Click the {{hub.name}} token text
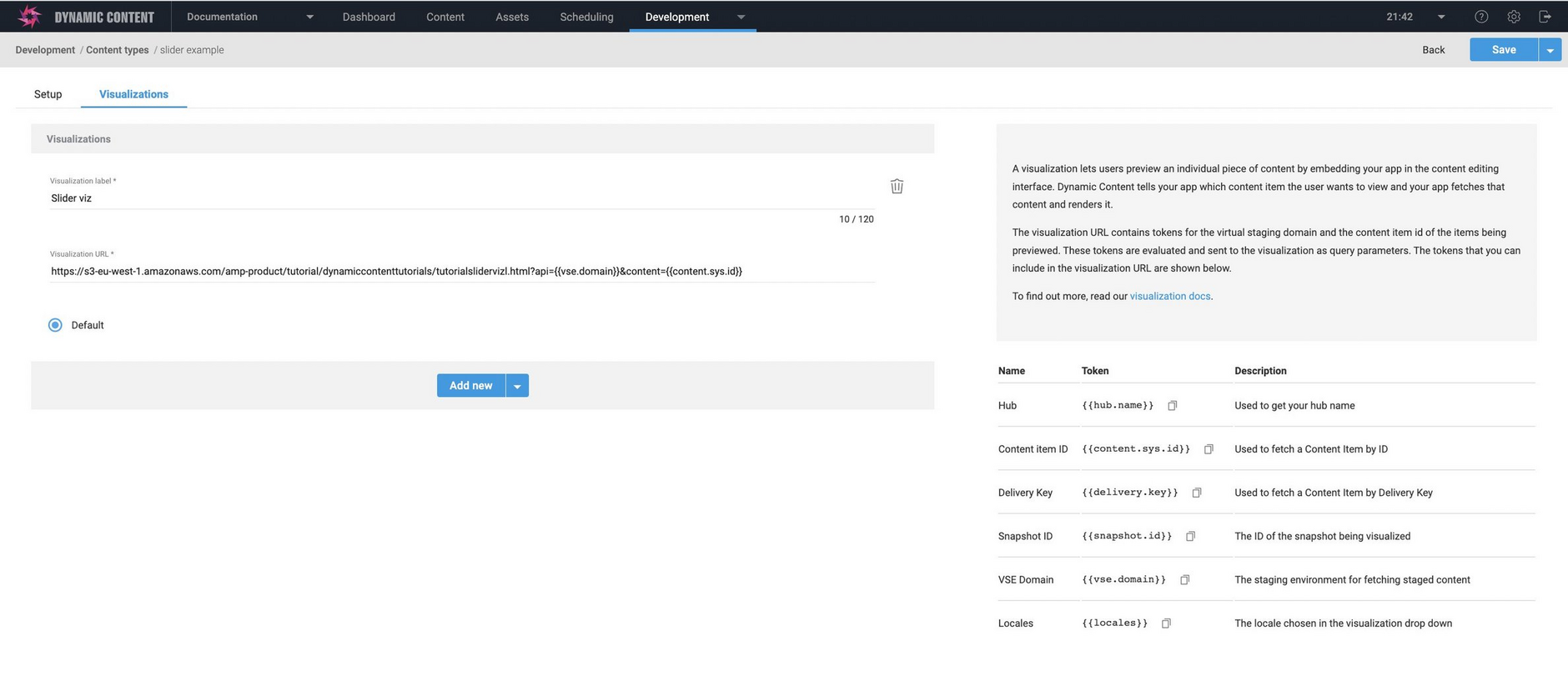The width and height of the screenshot is (1568, 676). pyautogui.click(x=1118, y=406)
